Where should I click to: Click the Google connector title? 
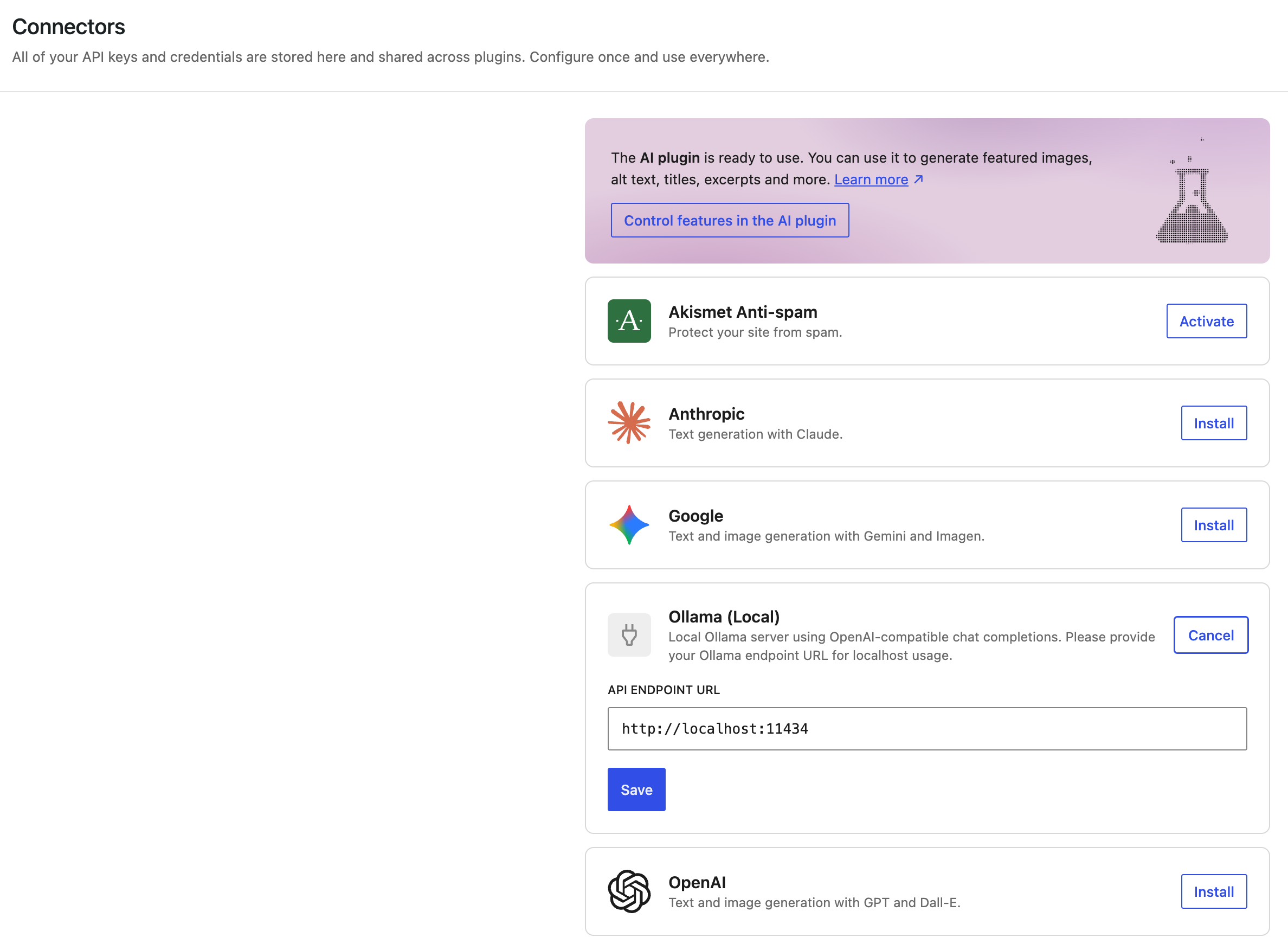[695, 516]
